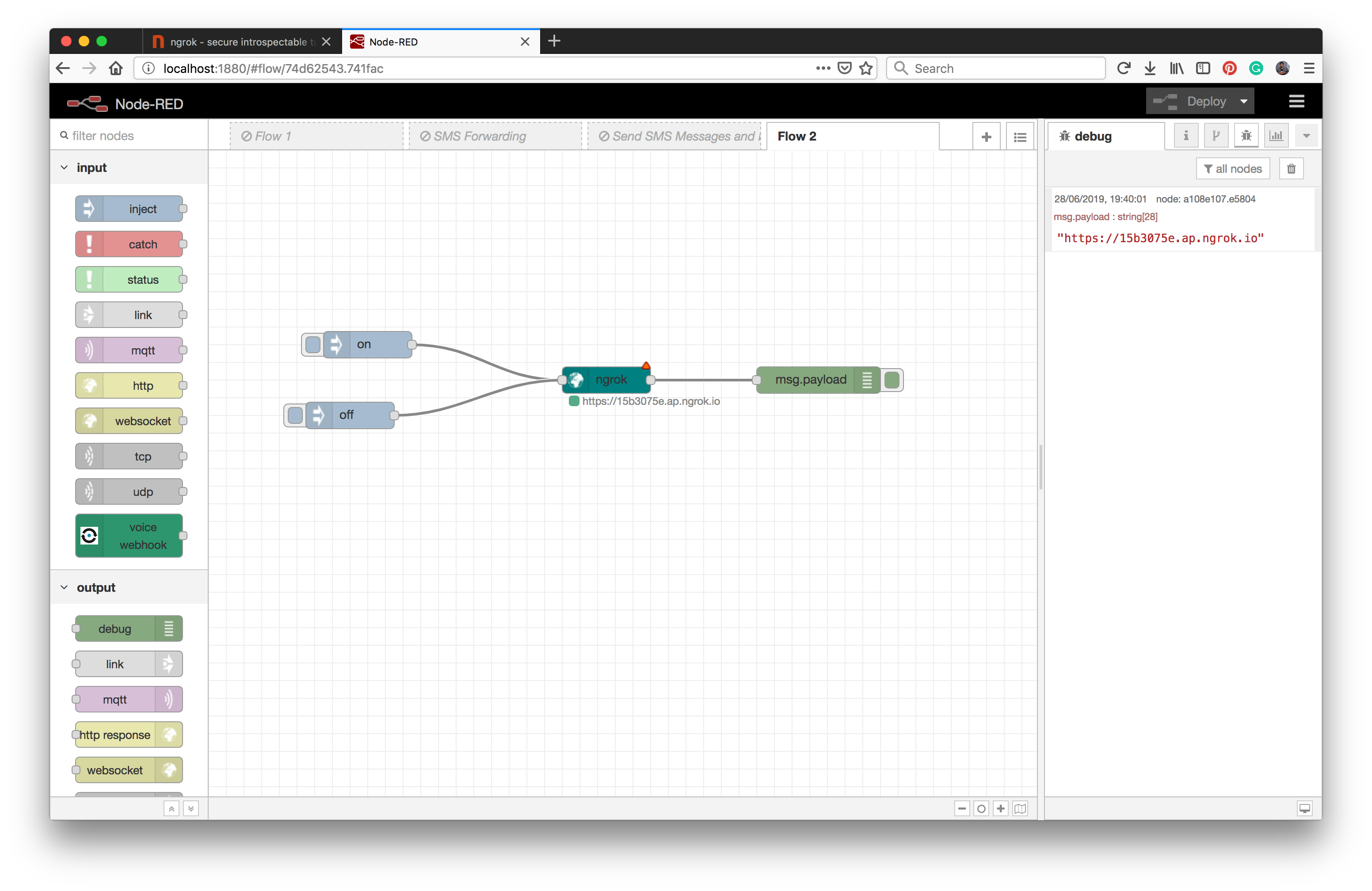1372x891 pixels.
Task: Select the voice webhook node in palette
Action: (x=129, y=536)
